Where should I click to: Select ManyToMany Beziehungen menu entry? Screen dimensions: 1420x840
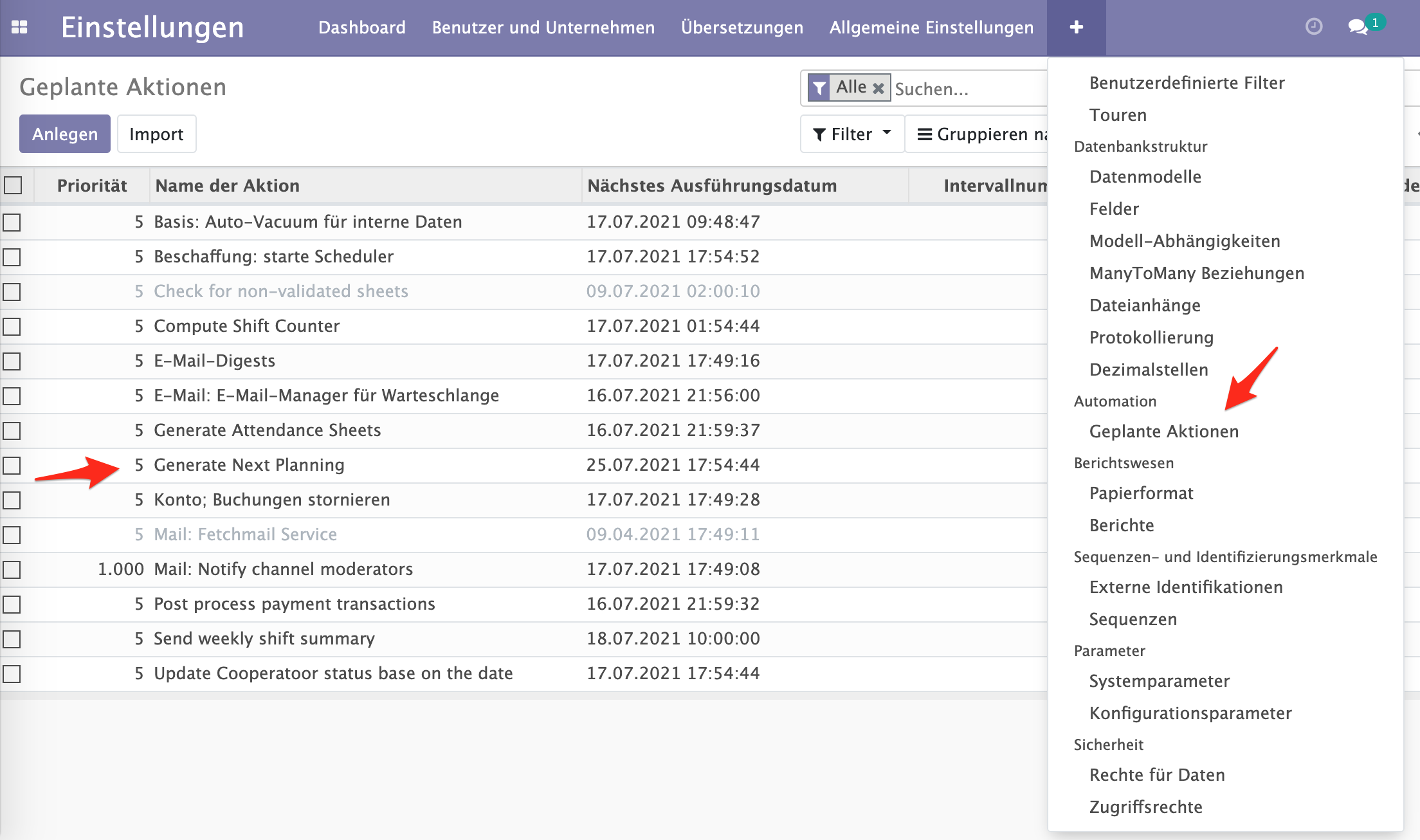(x=1196, y=273)
